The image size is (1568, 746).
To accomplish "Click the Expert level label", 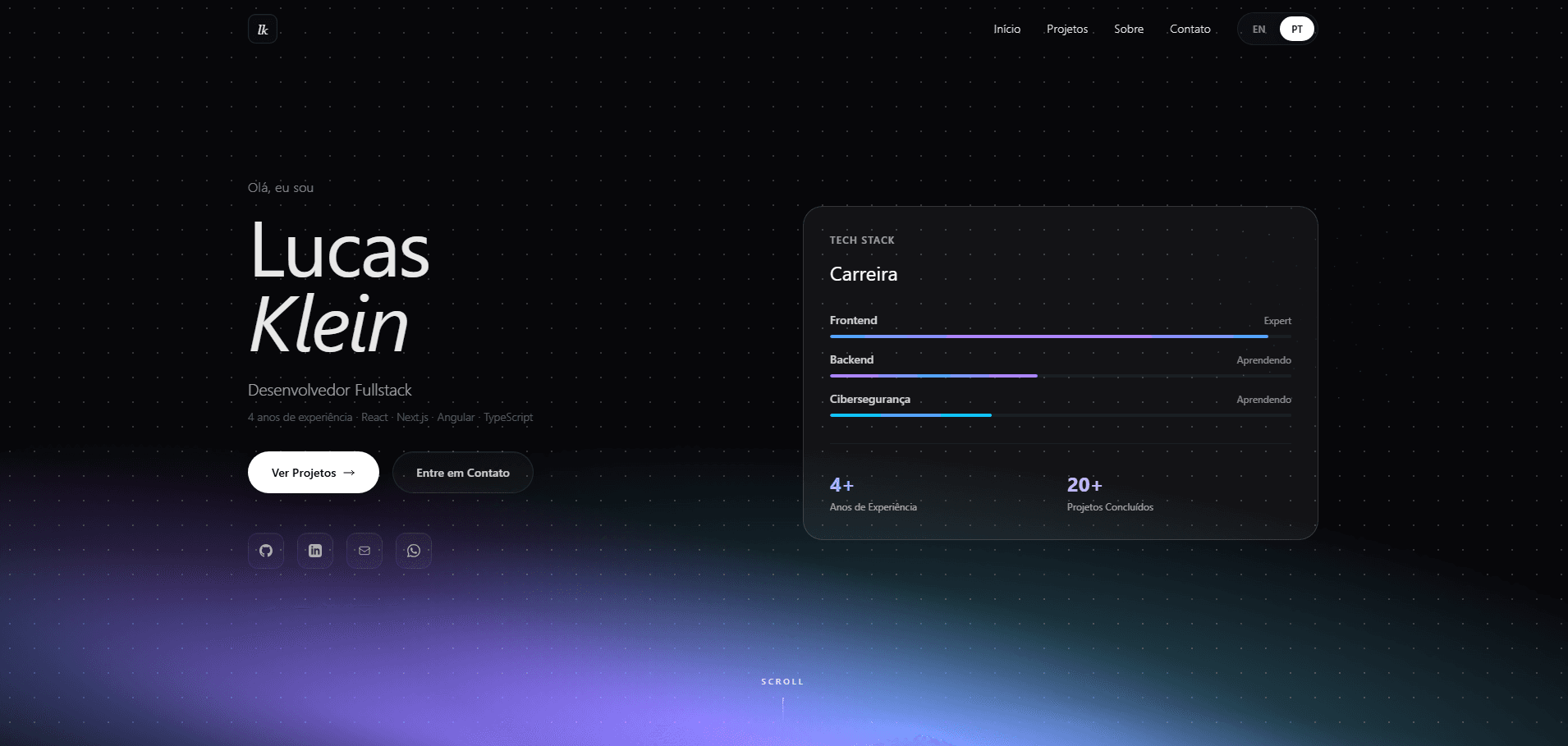I will (x=1277, y=321).
